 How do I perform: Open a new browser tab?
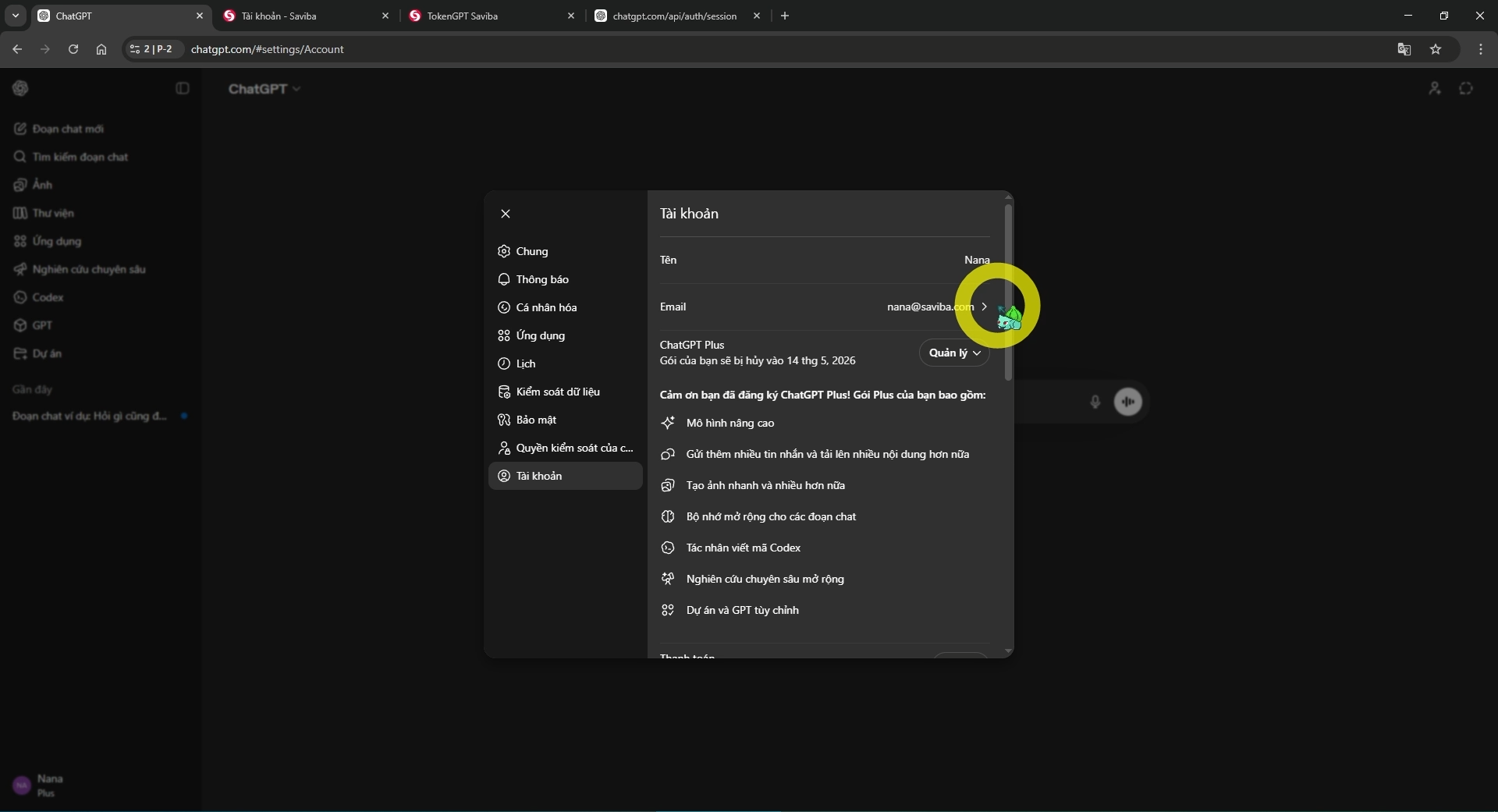tap(785, 16)
